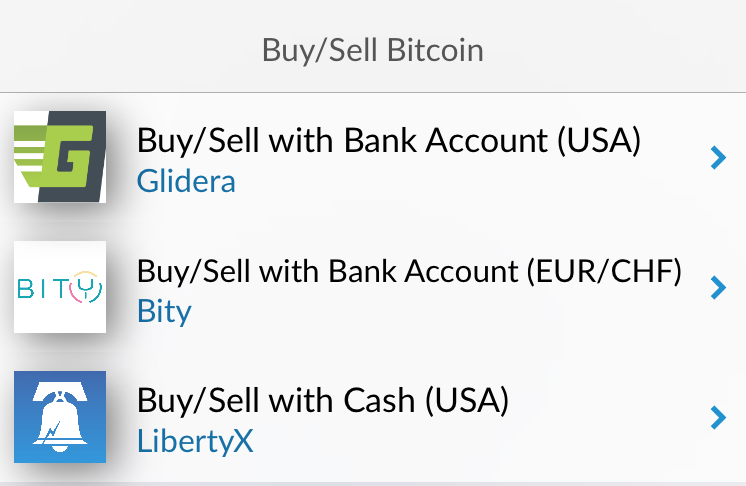Click the Glidera provider name link

click(186, 181)
